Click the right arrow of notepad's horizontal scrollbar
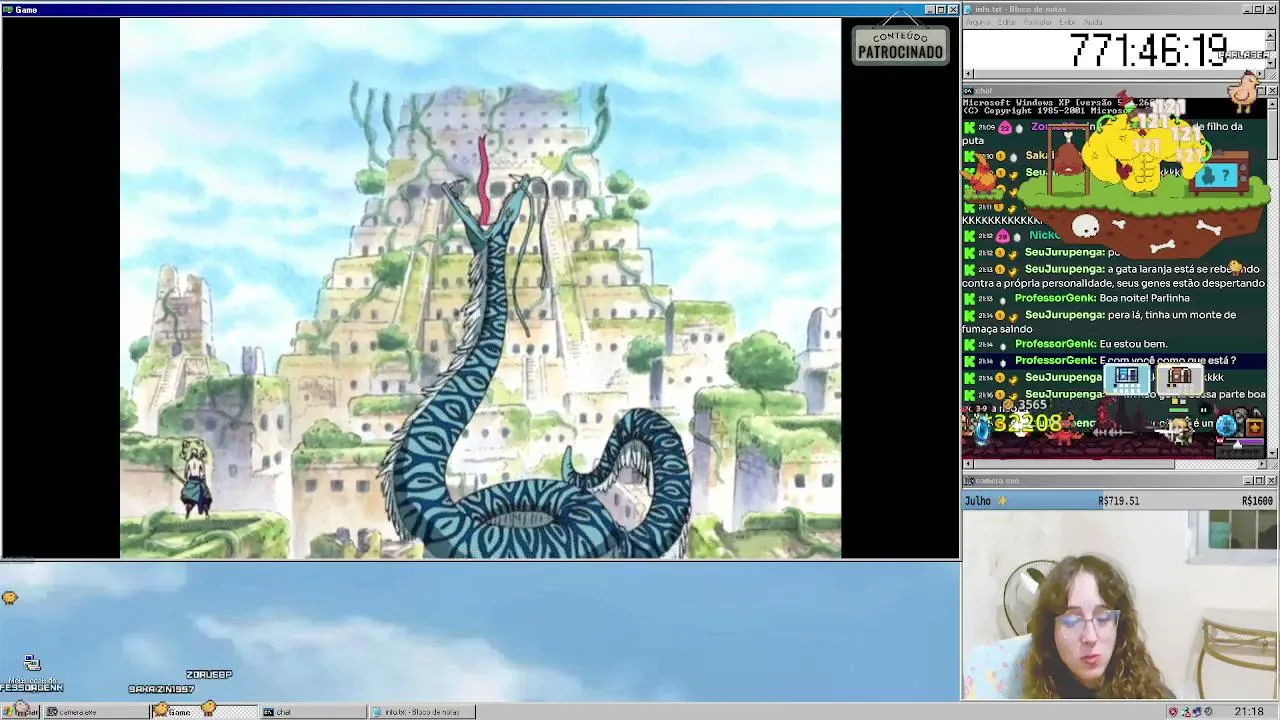Screen dimensions: 1280x720 click(1260, 74)
